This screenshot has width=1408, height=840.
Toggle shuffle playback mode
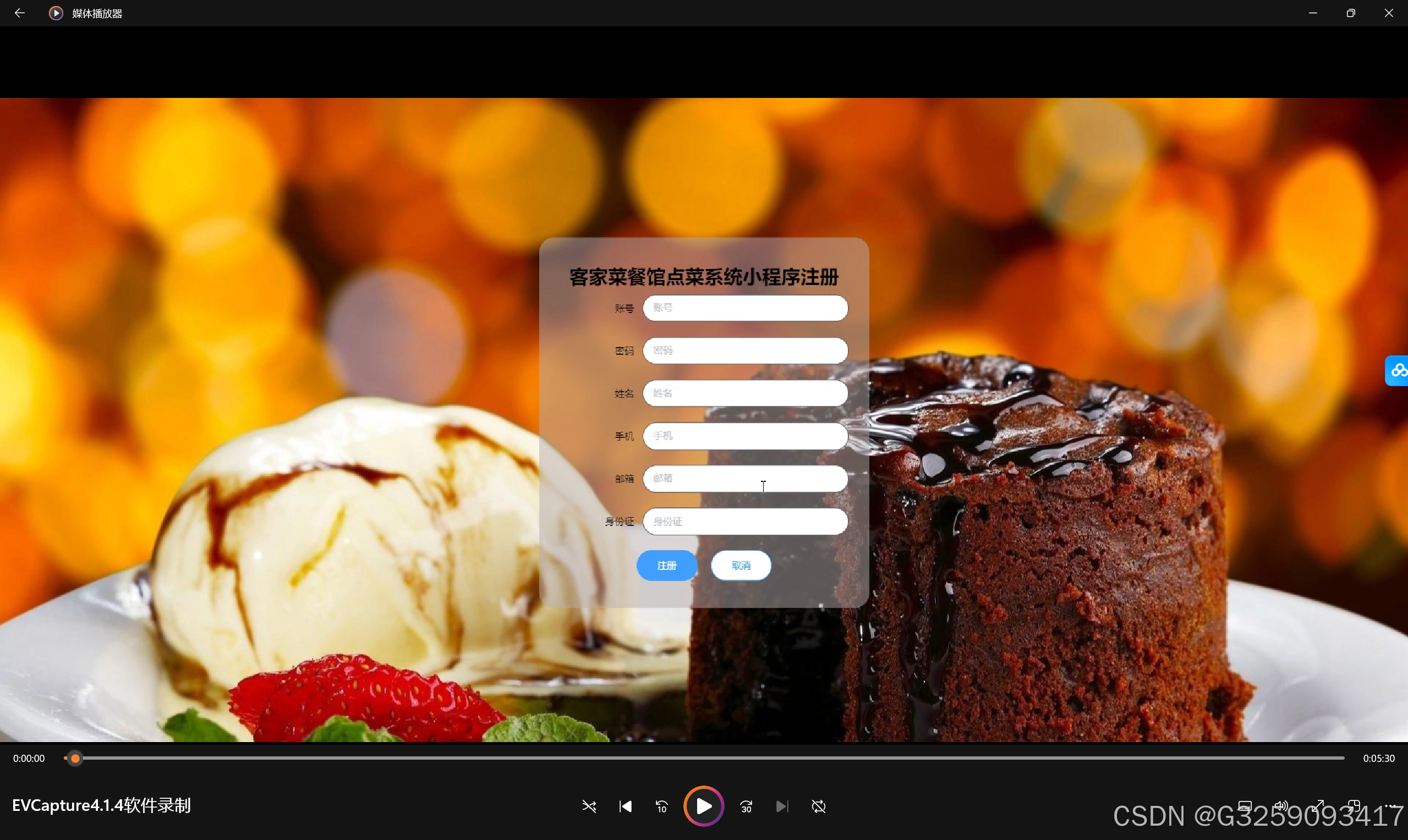589,806
